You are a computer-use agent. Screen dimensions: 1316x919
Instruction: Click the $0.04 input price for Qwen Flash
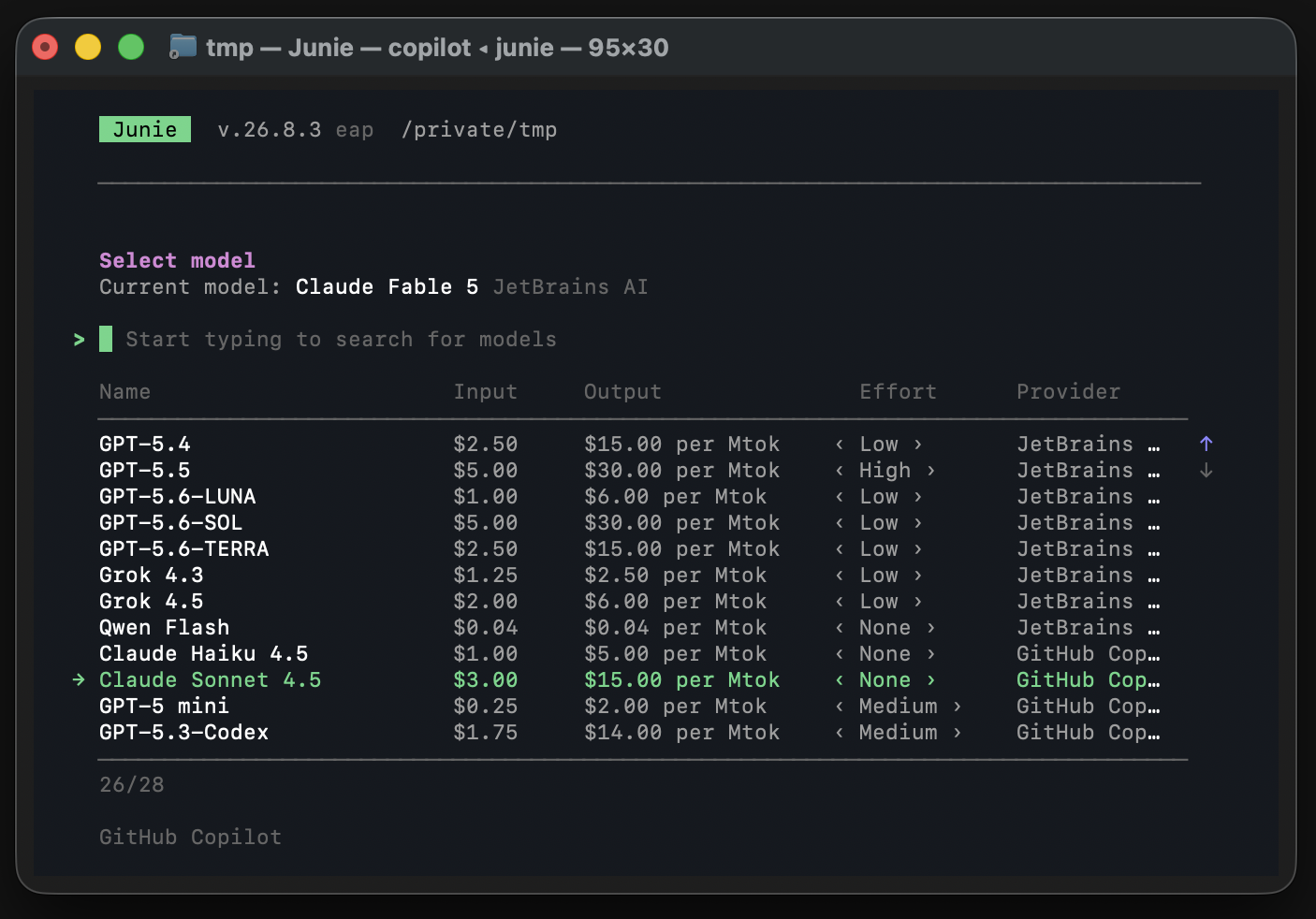point(486,628)
